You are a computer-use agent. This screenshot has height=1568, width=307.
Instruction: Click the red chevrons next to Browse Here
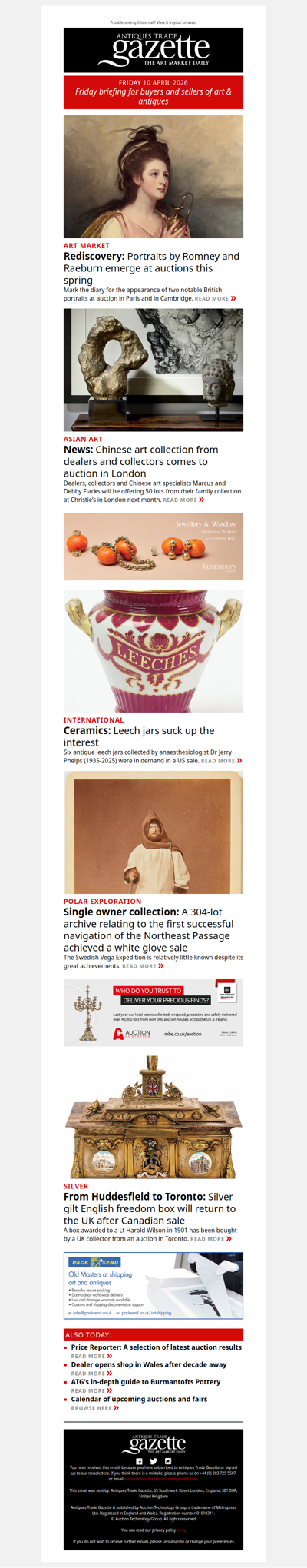tap(116, 1408)
